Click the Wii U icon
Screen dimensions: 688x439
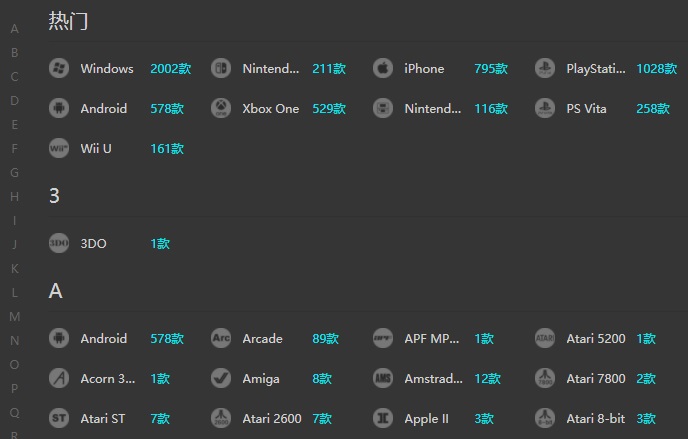(x=59, y=148)
